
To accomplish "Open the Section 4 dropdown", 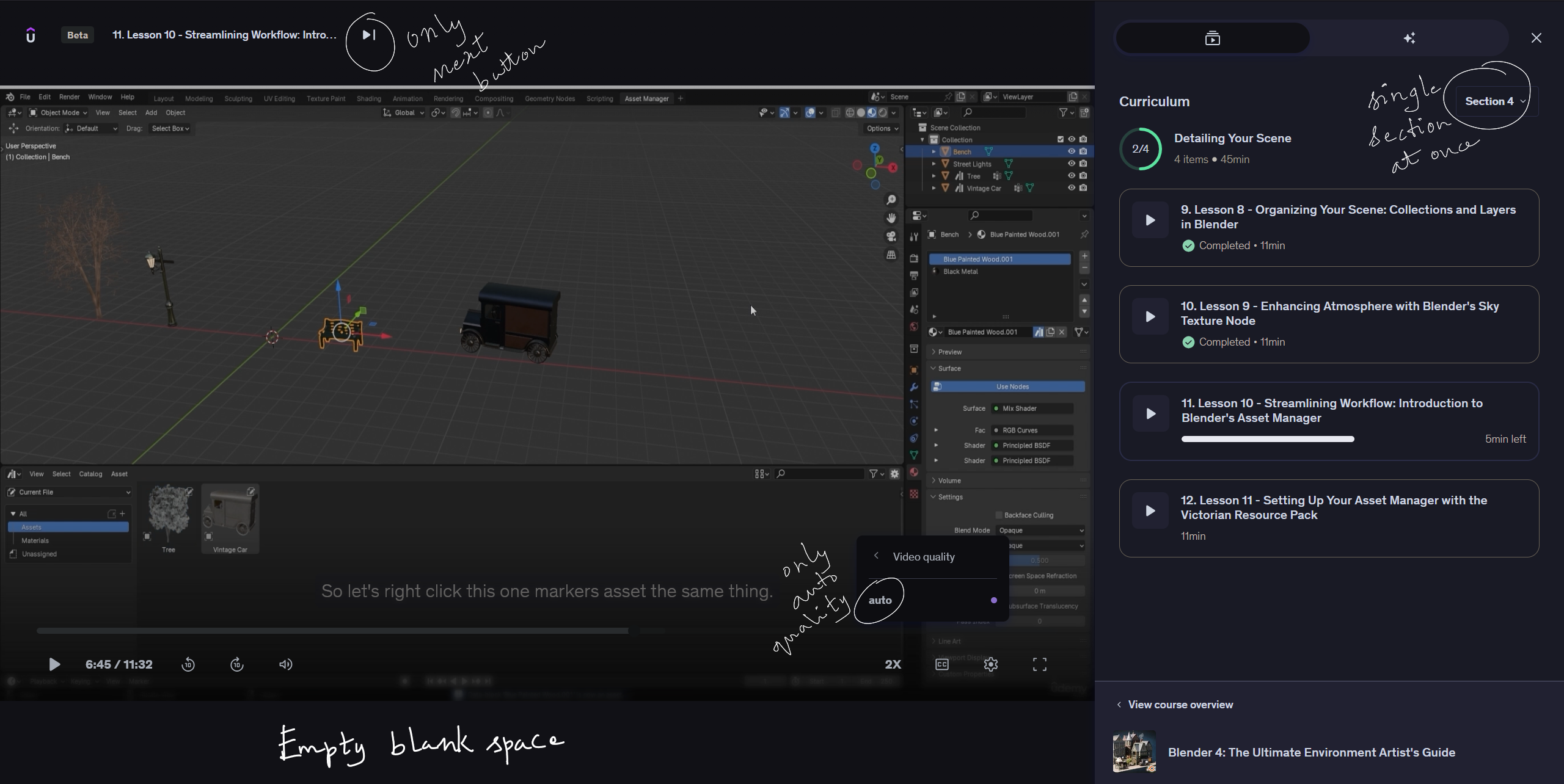I will click(1494, 101).
